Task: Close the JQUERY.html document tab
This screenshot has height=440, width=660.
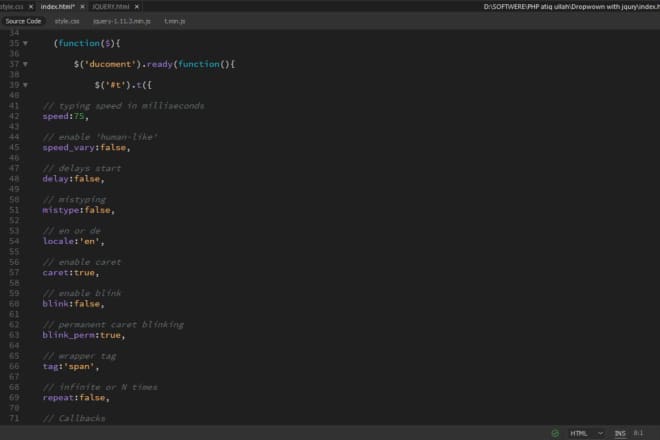Action: point(137,7)
